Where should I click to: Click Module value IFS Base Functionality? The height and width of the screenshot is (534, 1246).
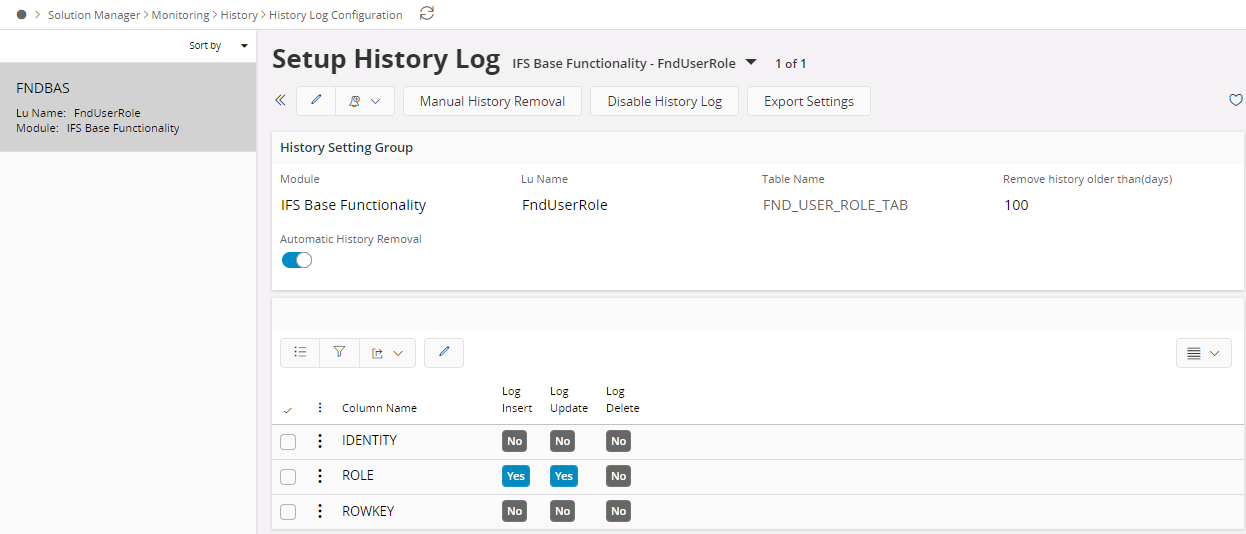[x=354, y=205]
